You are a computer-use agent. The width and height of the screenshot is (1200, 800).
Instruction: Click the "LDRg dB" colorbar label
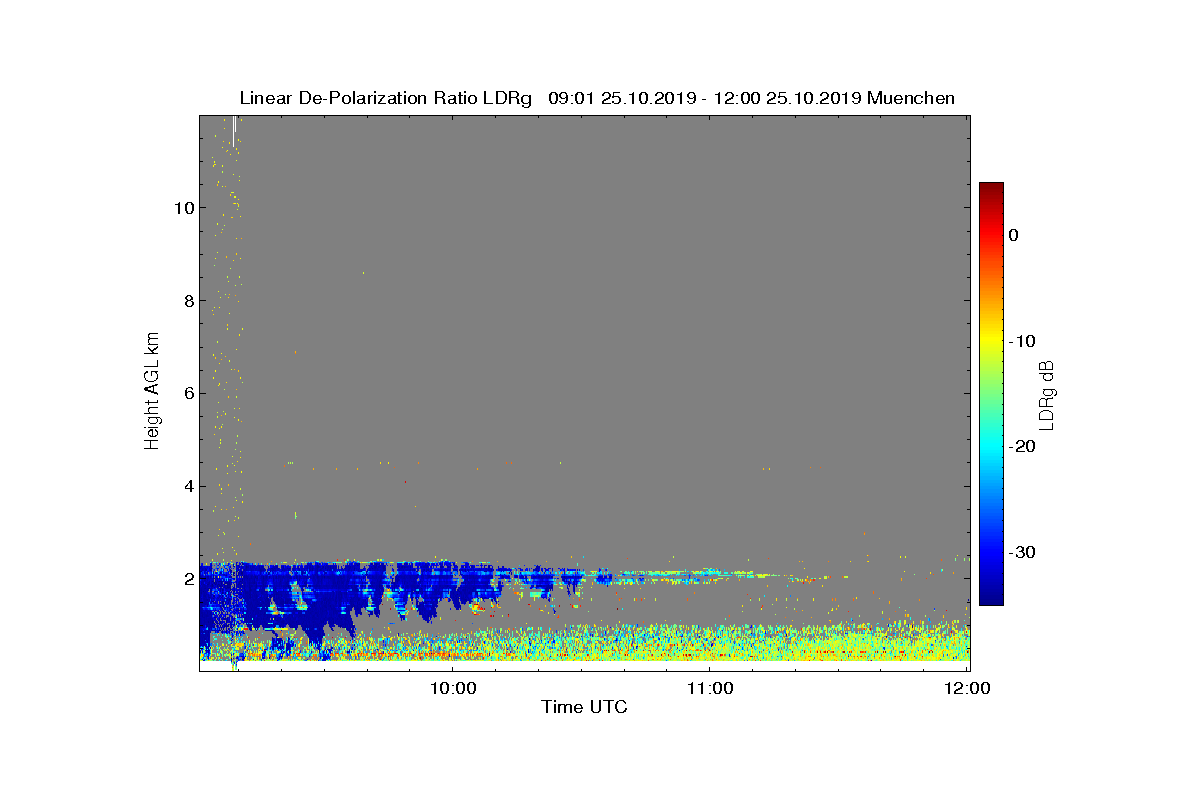click(x=1046, y=394)
